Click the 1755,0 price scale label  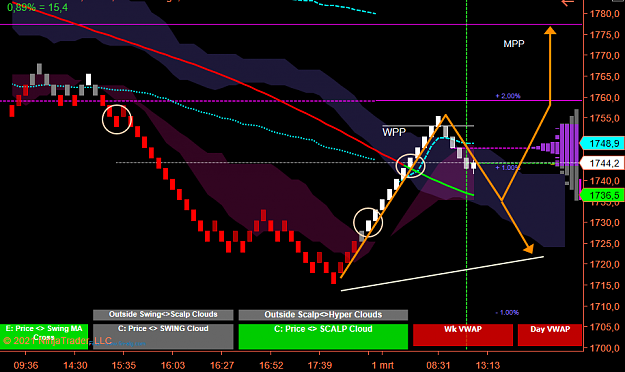[604, 118]
